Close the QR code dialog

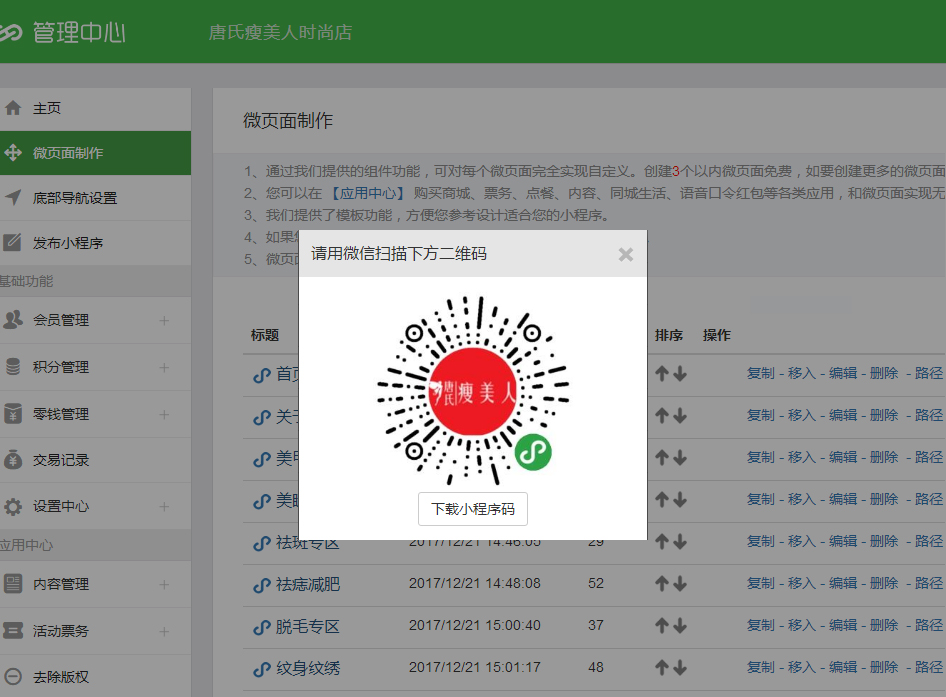(x=626, y=254)
